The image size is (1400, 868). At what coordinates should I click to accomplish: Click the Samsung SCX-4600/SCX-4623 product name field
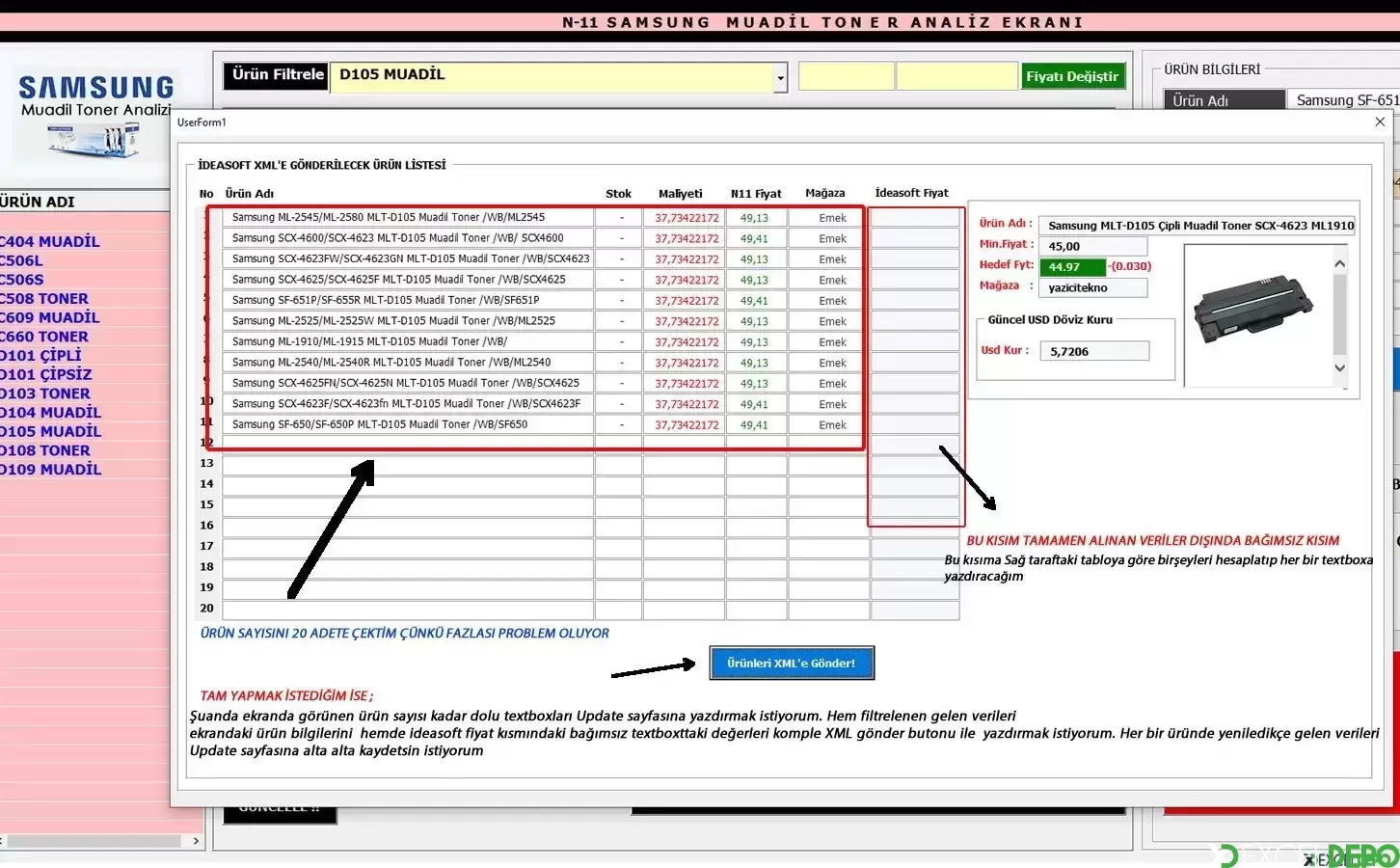pyautogui.click(x=408, y=238)
